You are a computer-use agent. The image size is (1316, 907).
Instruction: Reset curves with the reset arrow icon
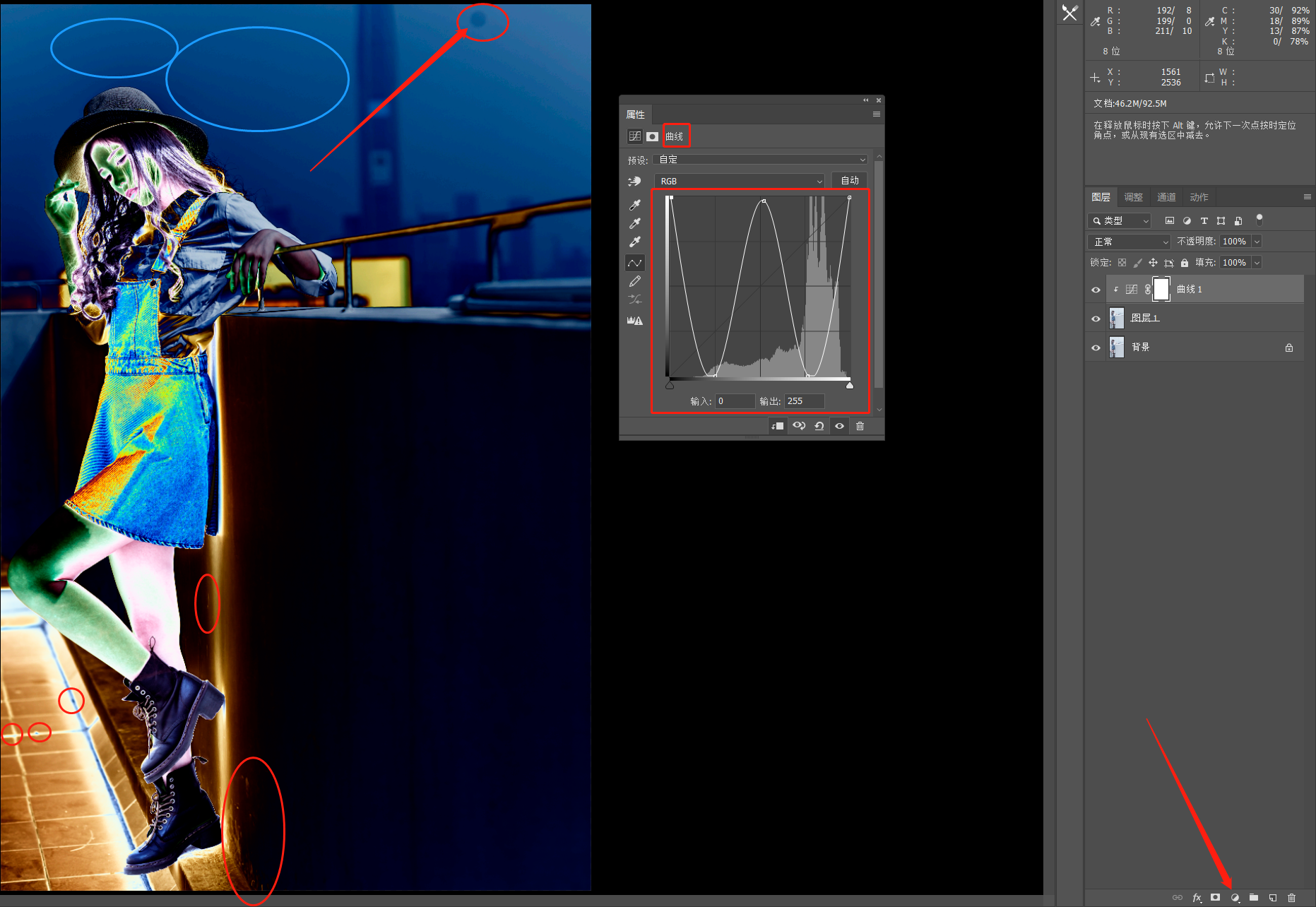pos(819,426)
